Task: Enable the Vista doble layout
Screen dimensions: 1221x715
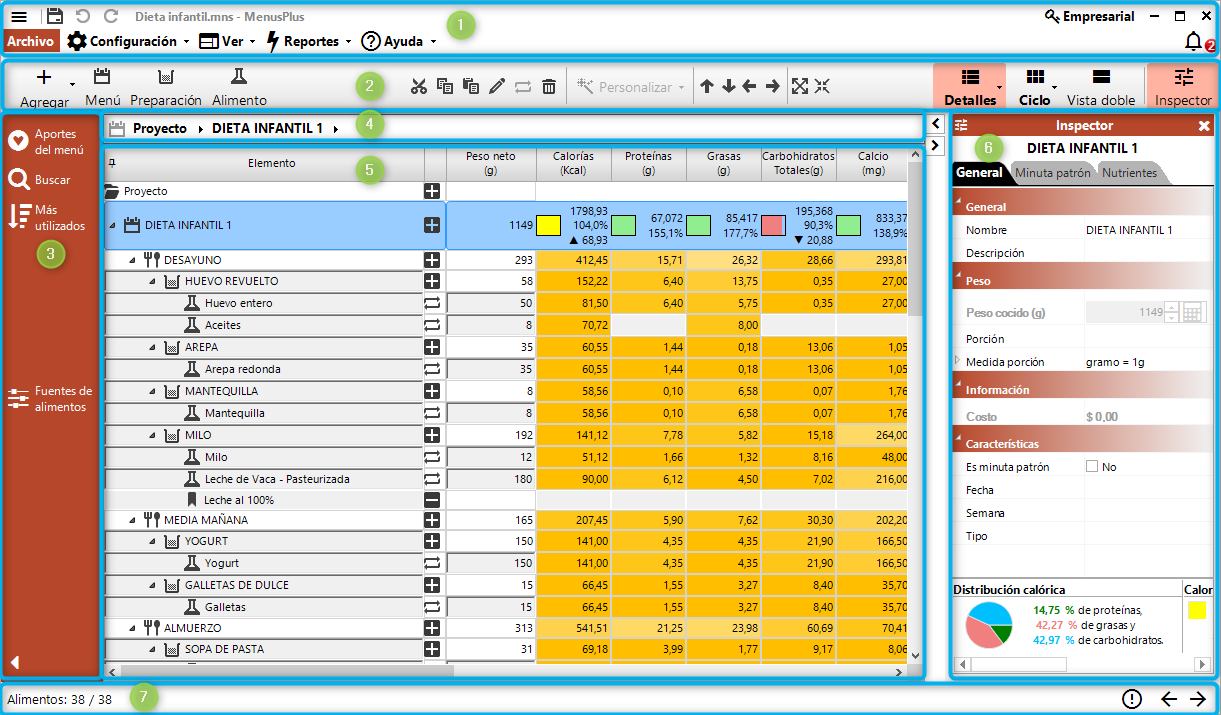Action: (1101, 87)
